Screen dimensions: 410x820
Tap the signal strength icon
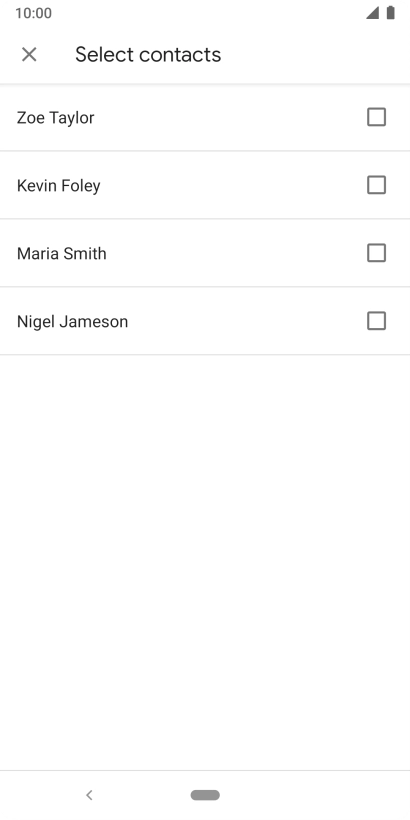click(x=372, y=13)
